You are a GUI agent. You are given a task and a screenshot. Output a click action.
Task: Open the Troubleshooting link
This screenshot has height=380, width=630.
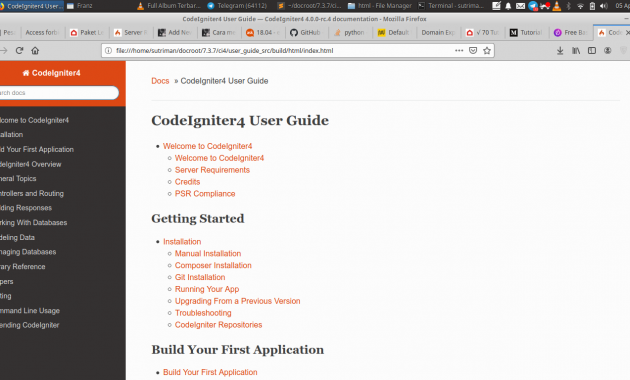tap(203, 313)
